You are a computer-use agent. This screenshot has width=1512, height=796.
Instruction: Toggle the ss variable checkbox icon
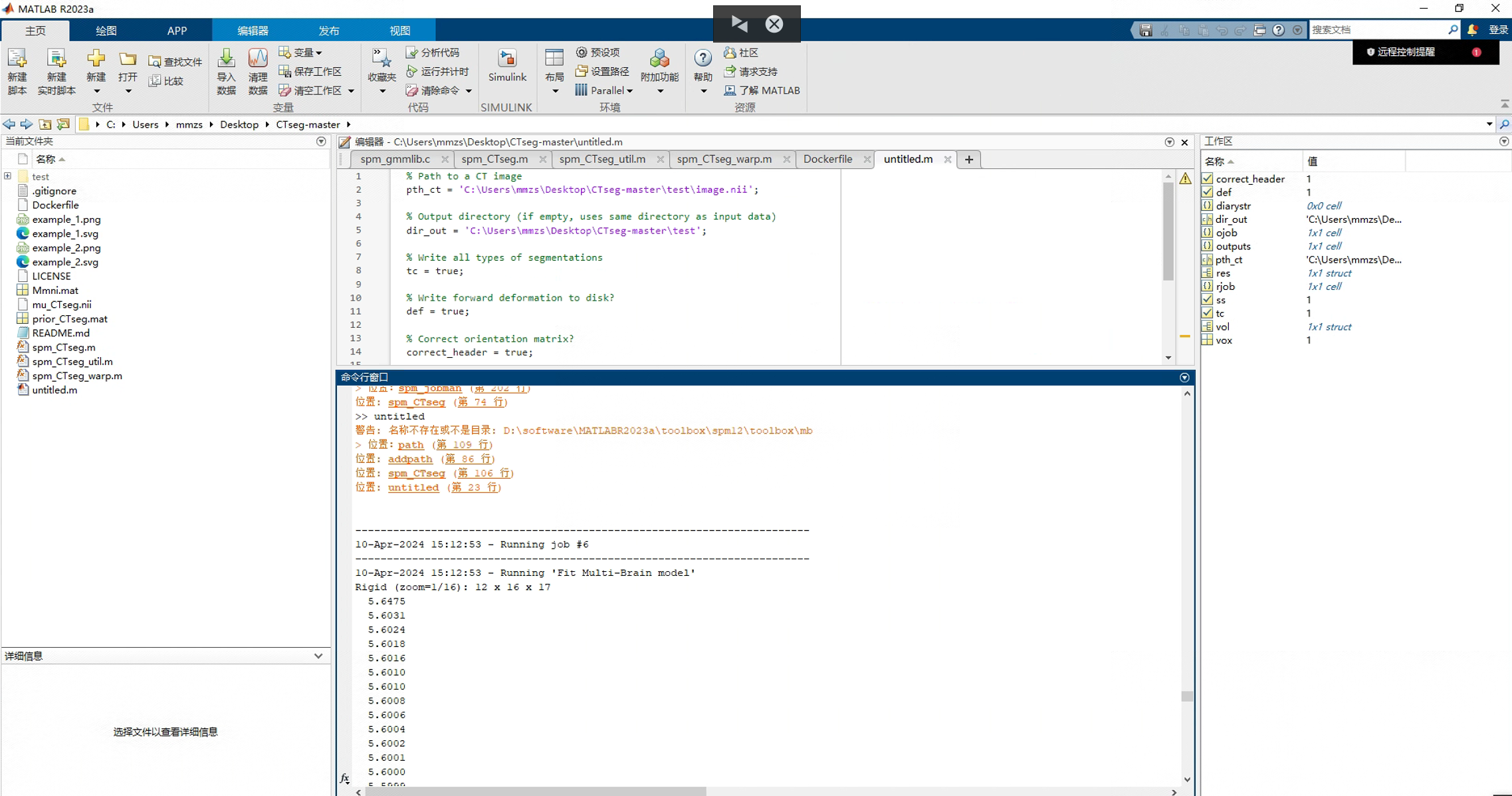coord(1208,300)
